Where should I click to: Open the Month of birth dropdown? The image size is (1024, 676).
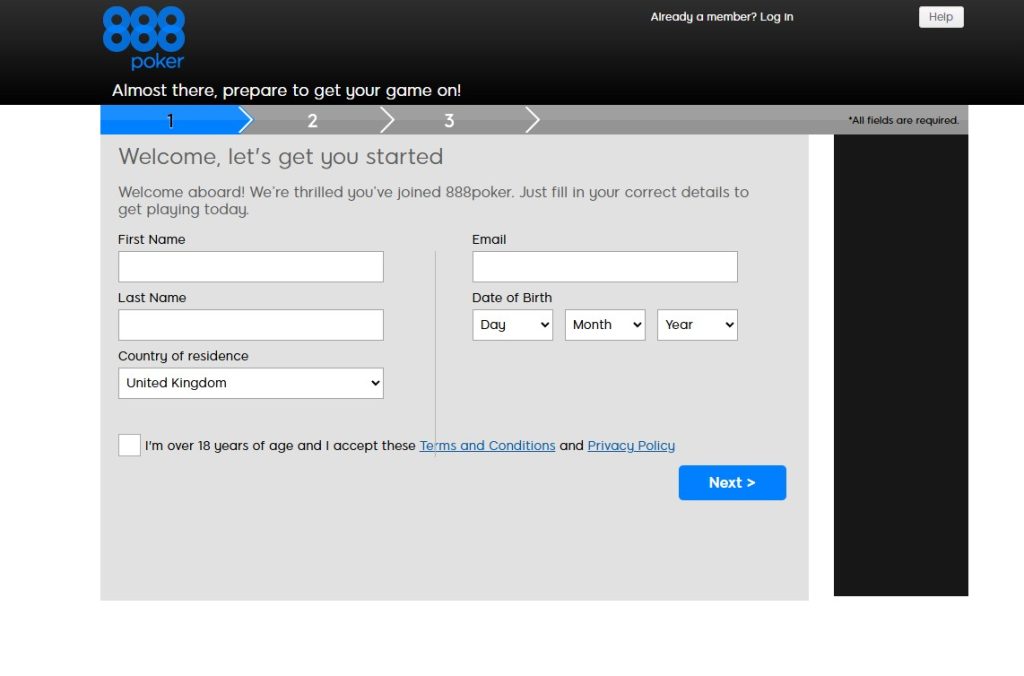[605, 325]
